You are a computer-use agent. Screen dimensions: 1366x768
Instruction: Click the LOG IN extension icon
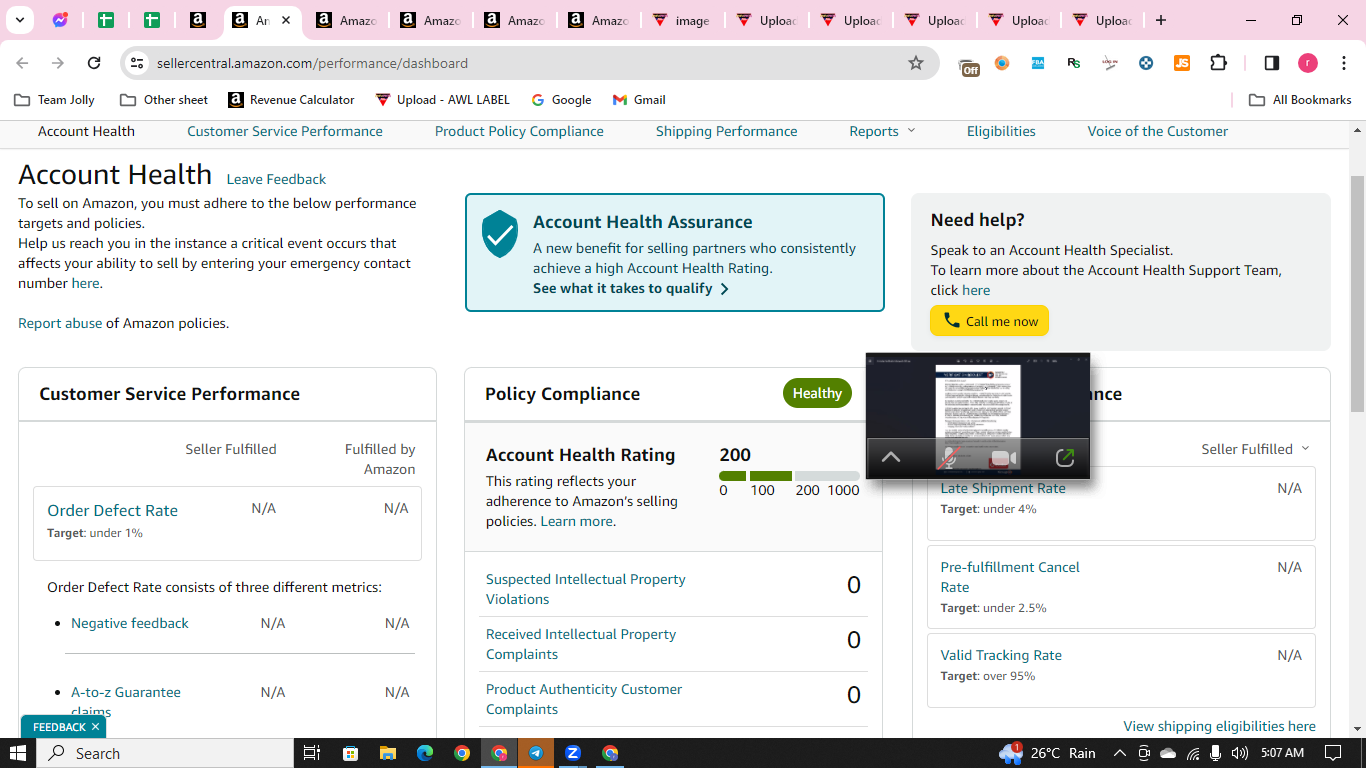pos(1110,63)
